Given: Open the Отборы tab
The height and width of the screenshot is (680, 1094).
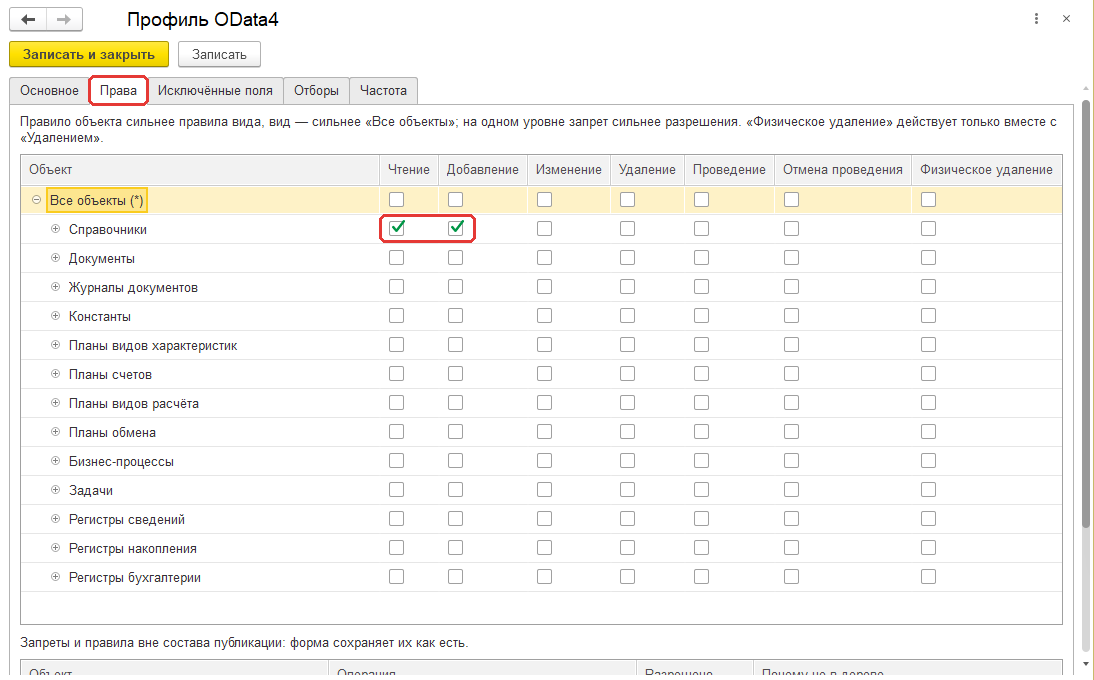Looking at the screenshot, I should (316, 91).
